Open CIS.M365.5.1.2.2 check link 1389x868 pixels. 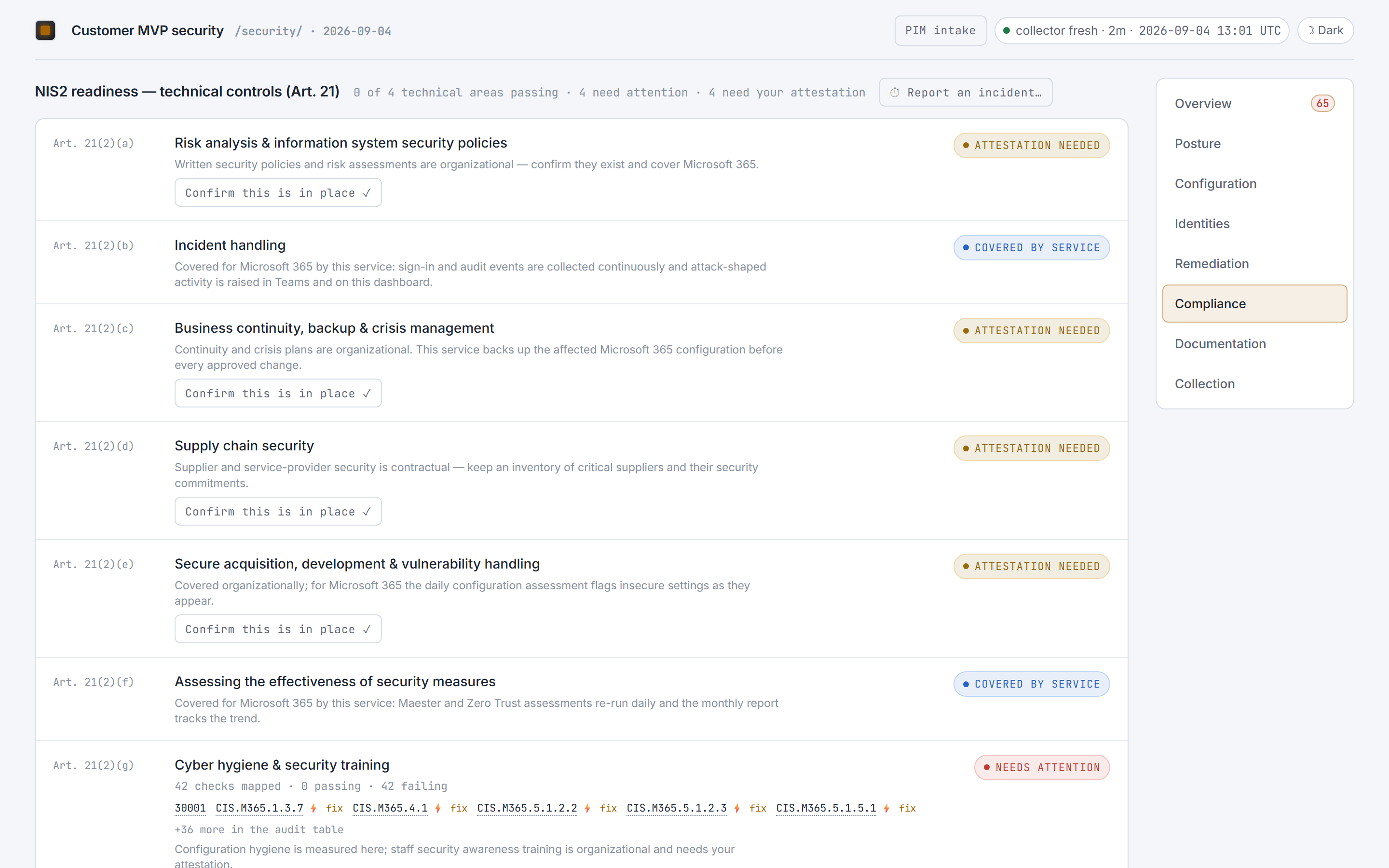click(527, 808)
